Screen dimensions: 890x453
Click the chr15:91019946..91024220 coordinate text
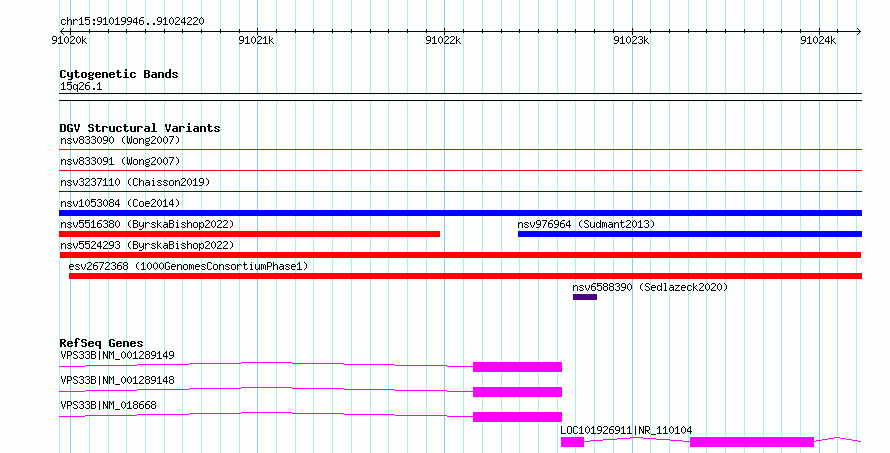pyautogui.click(x=132, y=22)
